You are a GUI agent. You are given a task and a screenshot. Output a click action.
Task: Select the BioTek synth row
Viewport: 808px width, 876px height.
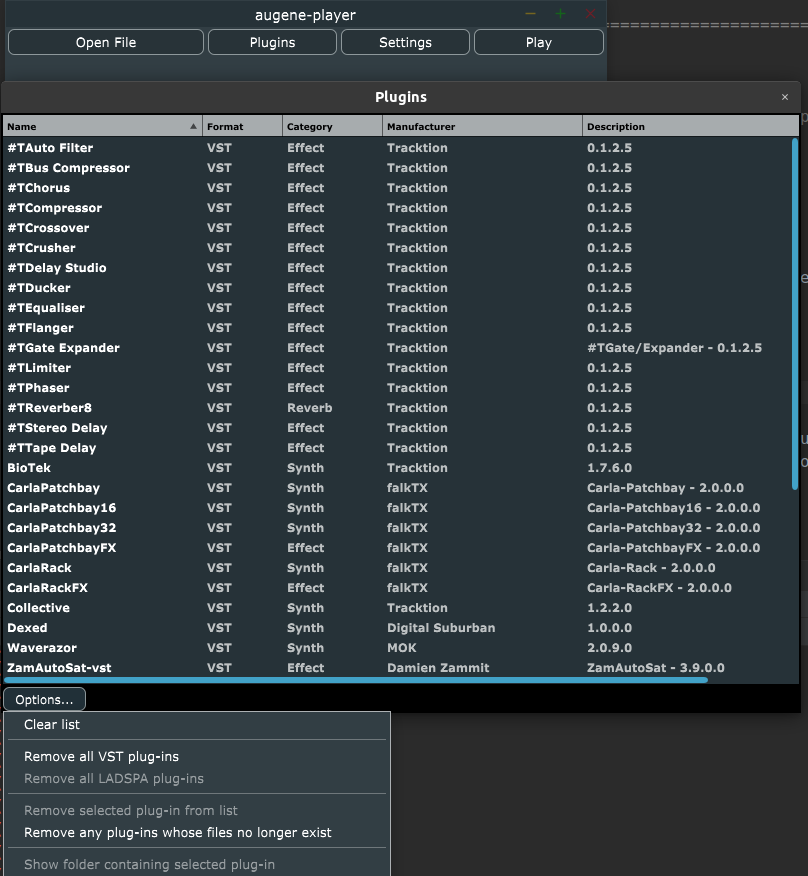[x=398, y=468]
